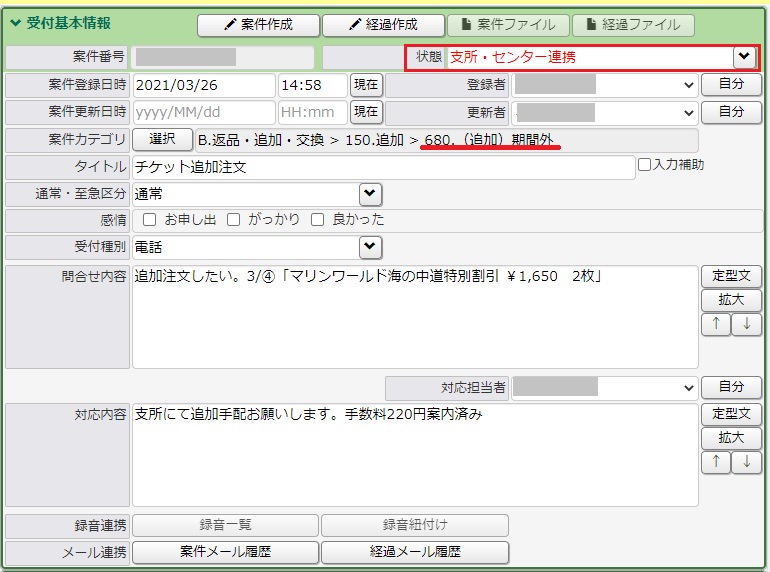Open 案件メール履歴
This screenshot has width=770, height=572.
click(x=225, y=552)
